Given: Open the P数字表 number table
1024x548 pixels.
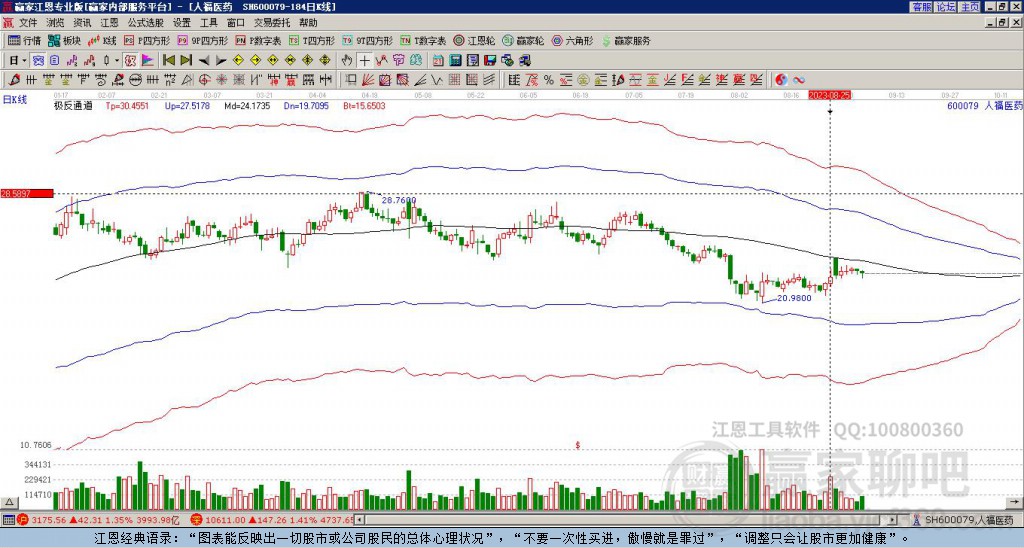Looking at the screenshot, I should point(258,40).
